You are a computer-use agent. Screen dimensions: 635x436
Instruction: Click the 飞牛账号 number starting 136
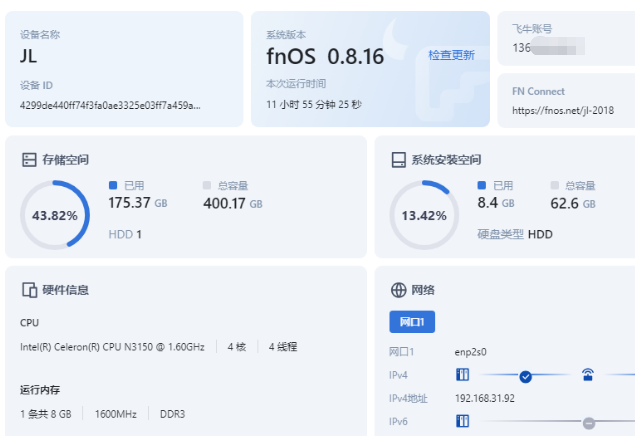(x=548, y=48)
